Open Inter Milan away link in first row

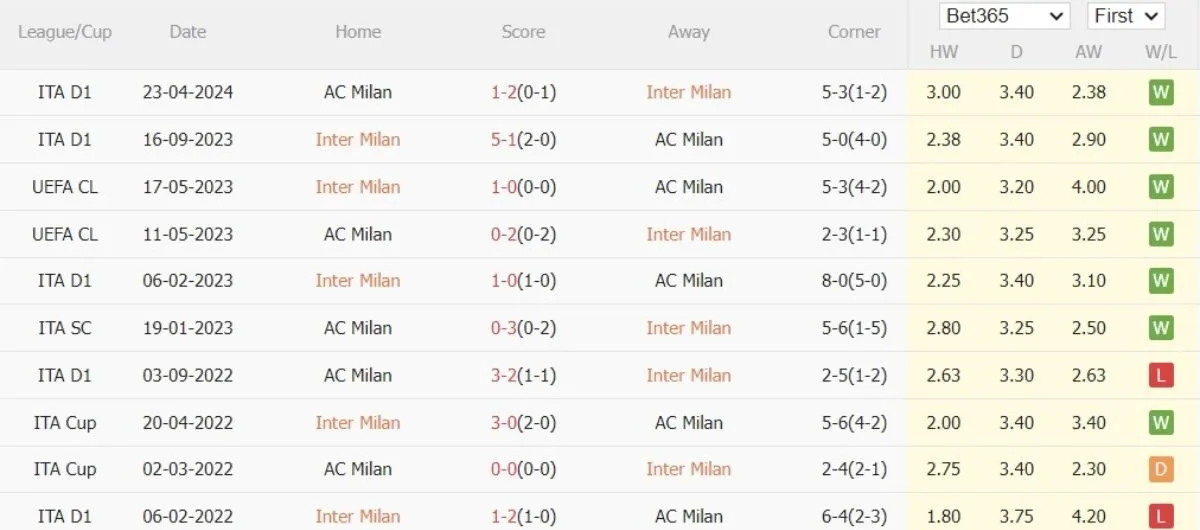tap(688, 93)
